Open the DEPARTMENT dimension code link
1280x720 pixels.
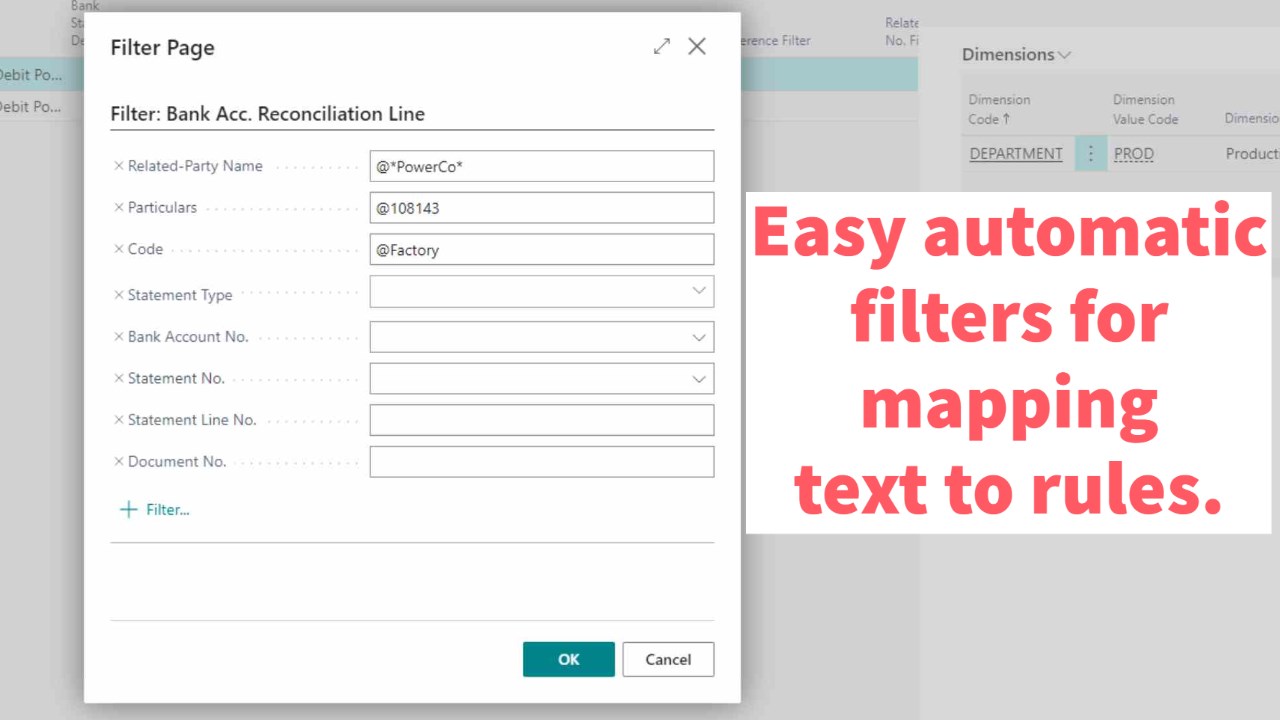[1016, 154]
